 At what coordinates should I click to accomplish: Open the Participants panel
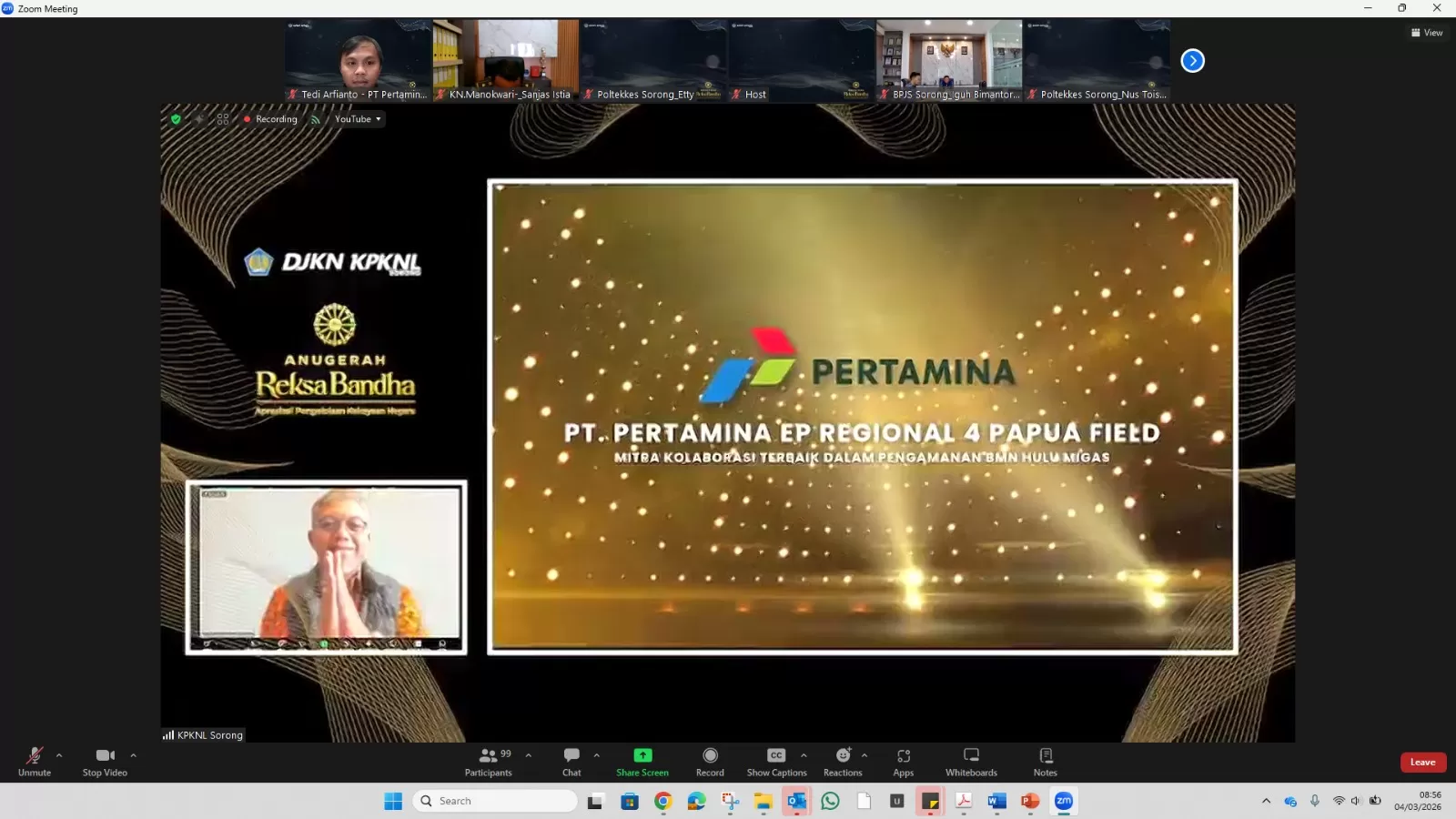[x=489, y=762]
